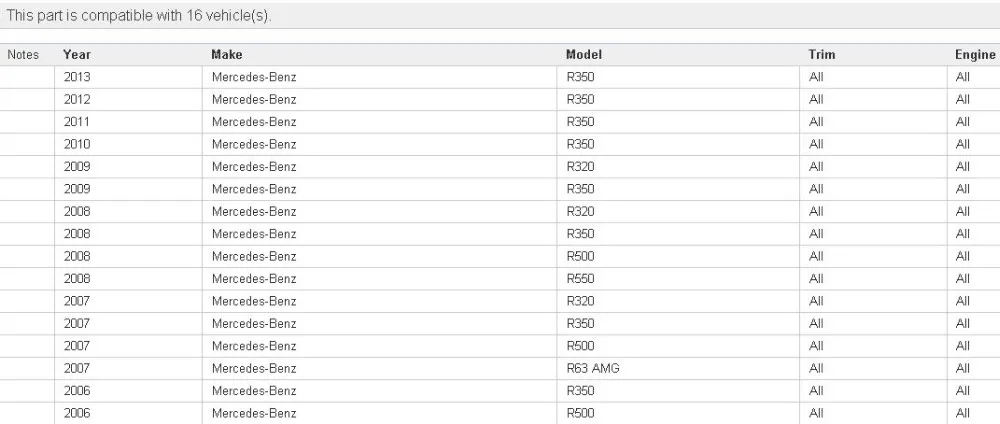Click the Notes column header
1000x424 pixels.
pyautogui.click(x=23, y=55)
